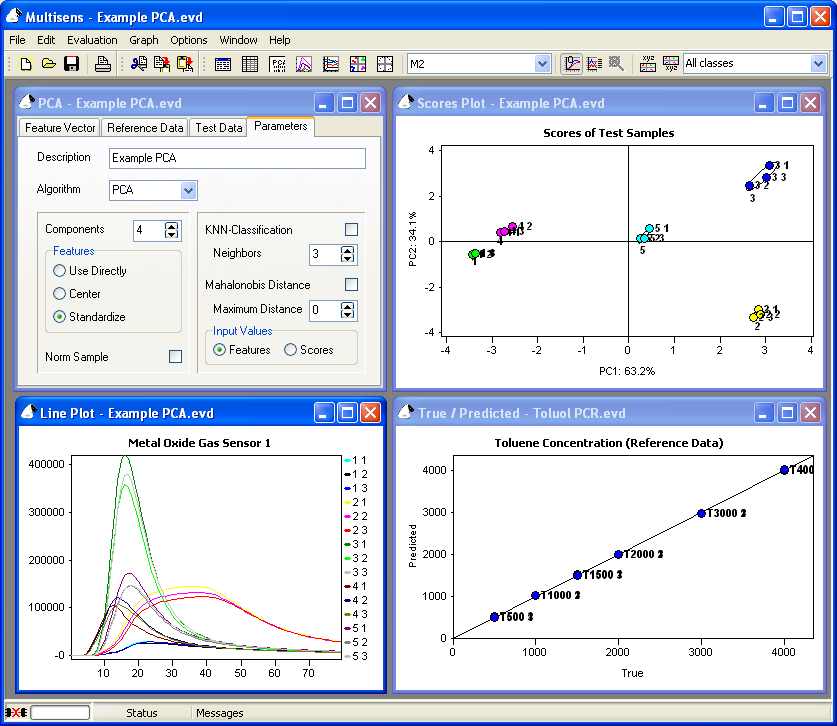Open the All classes dropdown

818,64
